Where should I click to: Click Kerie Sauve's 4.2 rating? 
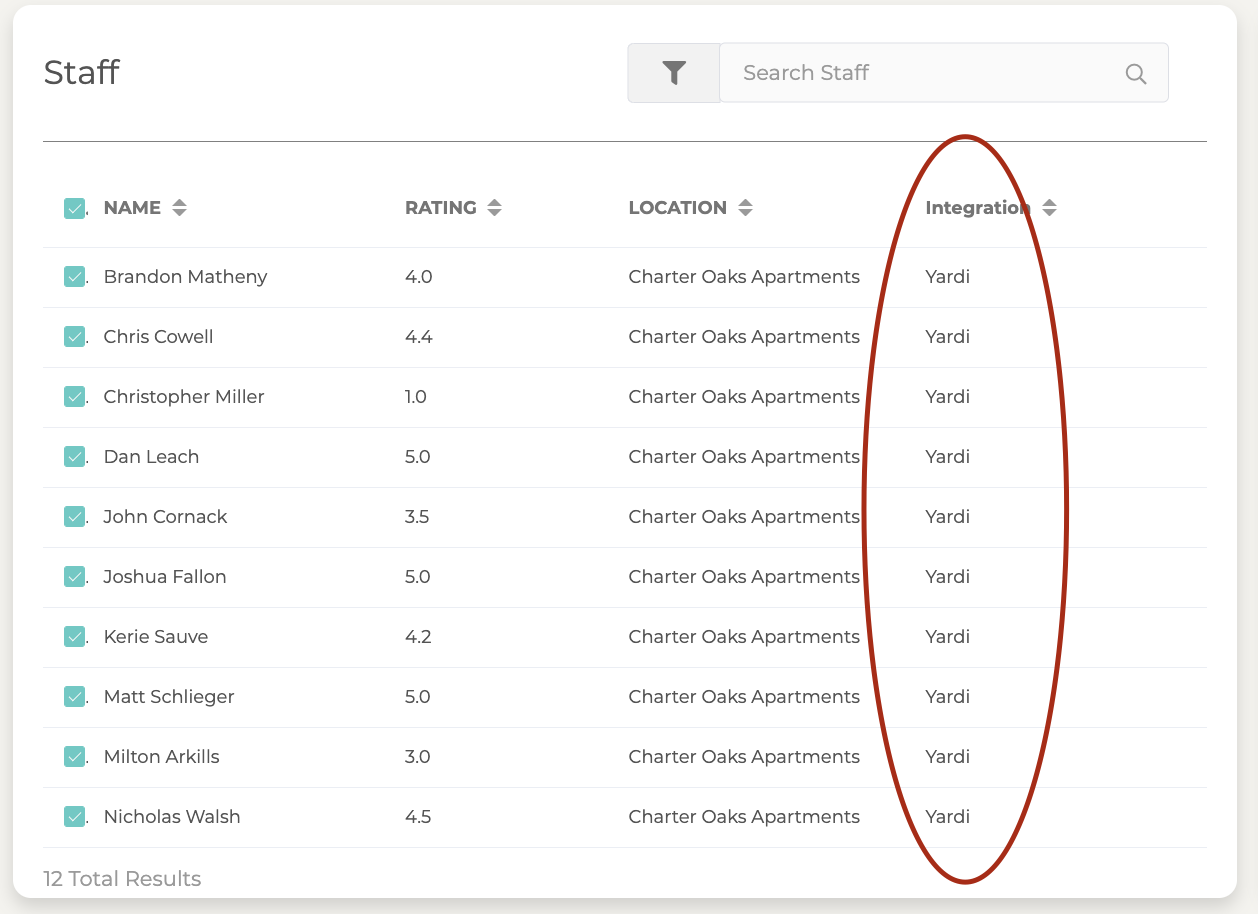(x=418, y=637)
